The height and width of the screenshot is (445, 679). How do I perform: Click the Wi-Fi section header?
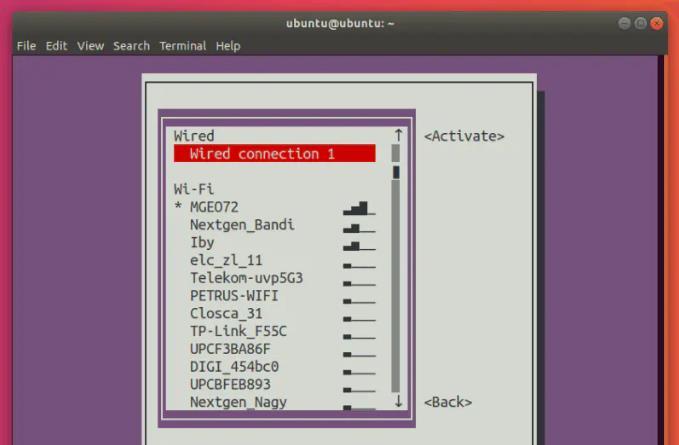tap(194, 189)
